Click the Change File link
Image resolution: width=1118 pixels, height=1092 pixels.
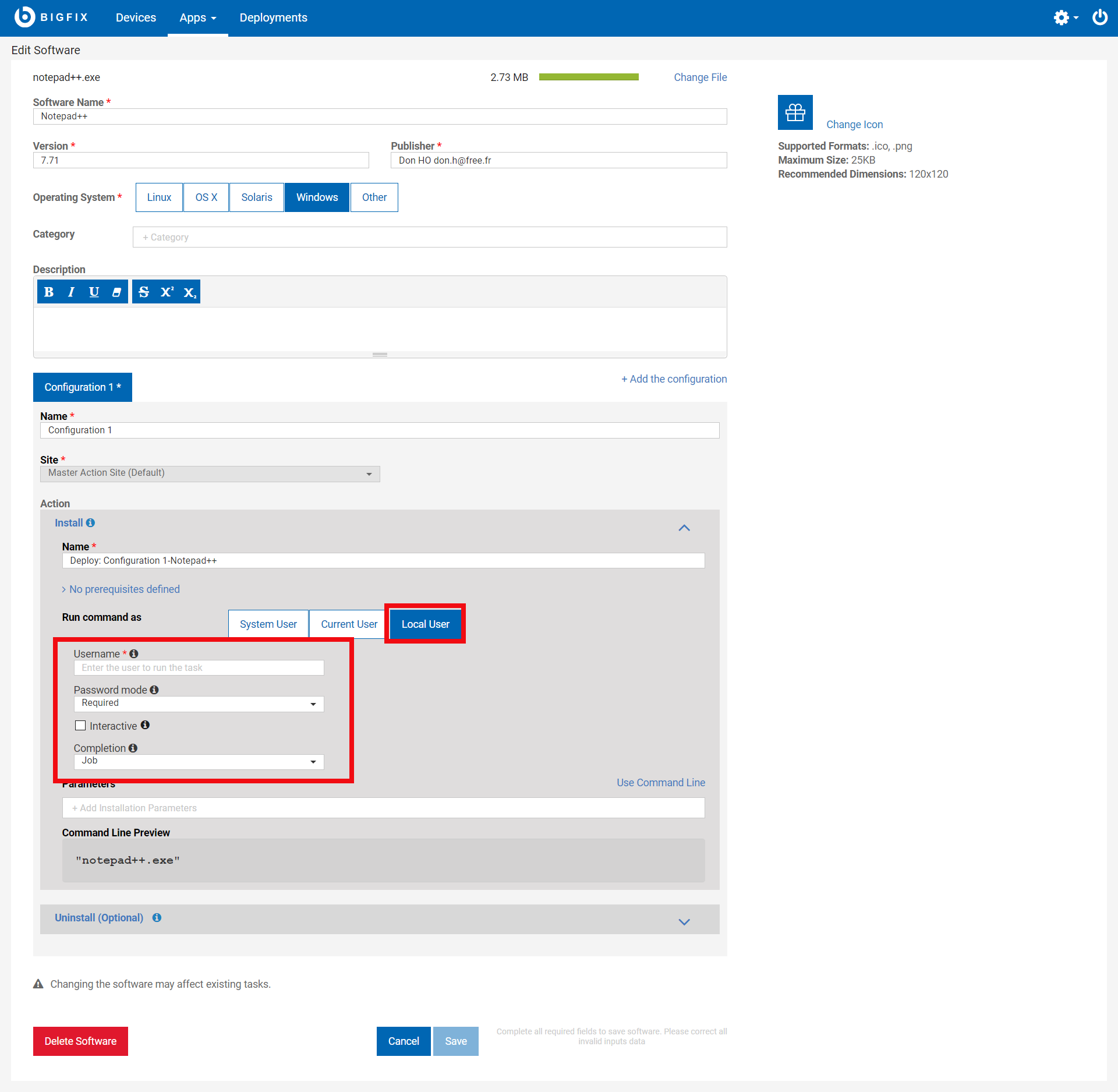coord(700,77)
